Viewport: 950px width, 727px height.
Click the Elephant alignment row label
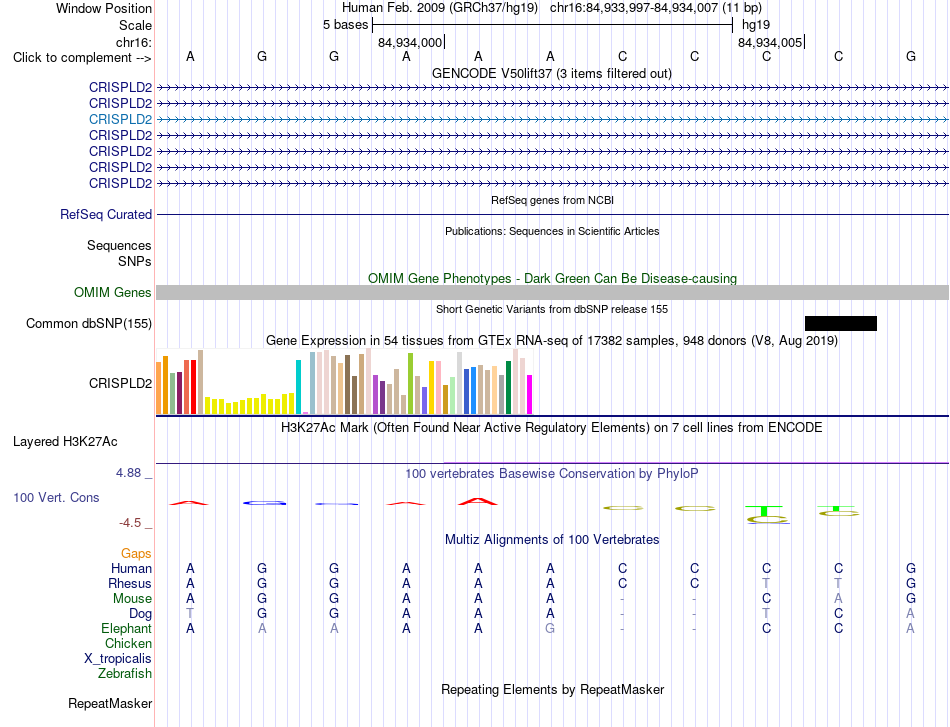click(x=126, y=628)
